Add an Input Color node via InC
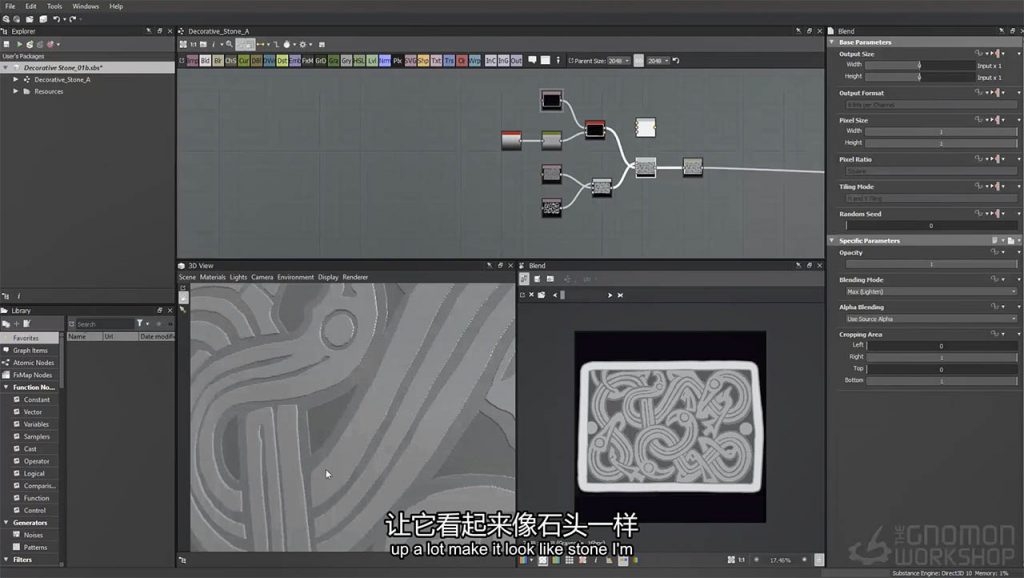The image size is (1024, 578). (x=490, y=61)
